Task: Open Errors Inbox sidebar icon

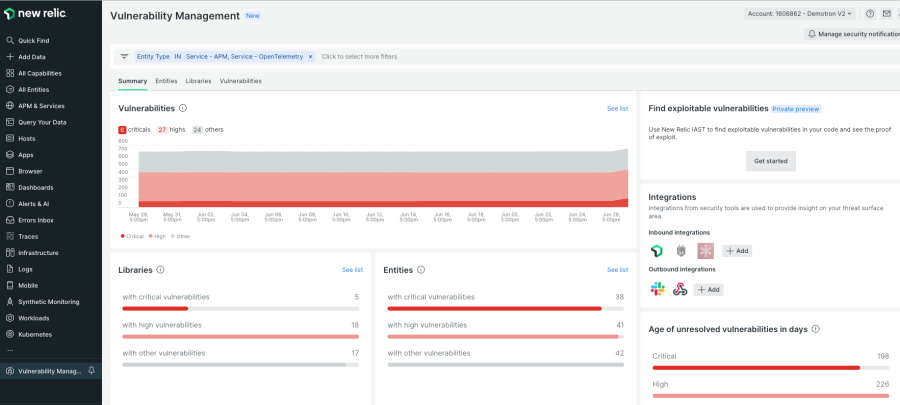Action: pos(10,220)
